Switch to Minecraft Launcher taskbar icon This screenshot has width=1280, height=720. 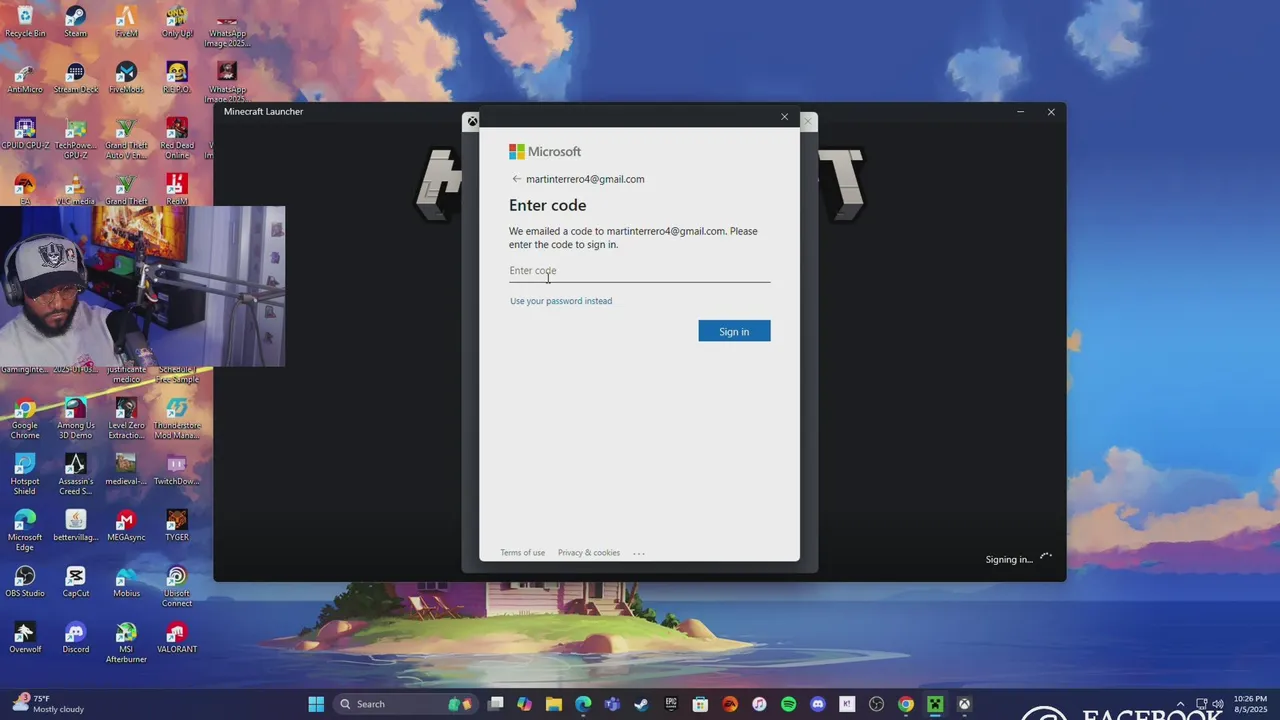(x=935, y=704)
